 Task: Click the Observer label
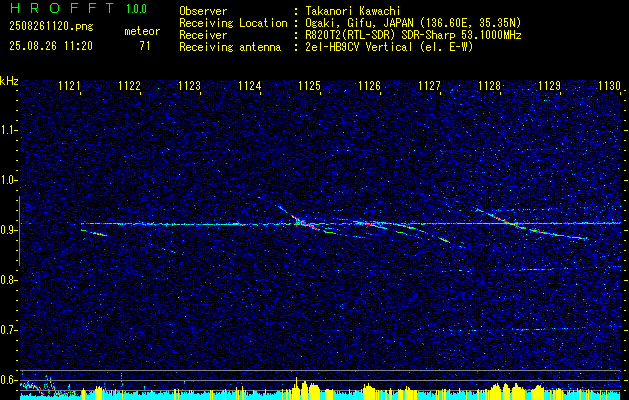(203, 11)
